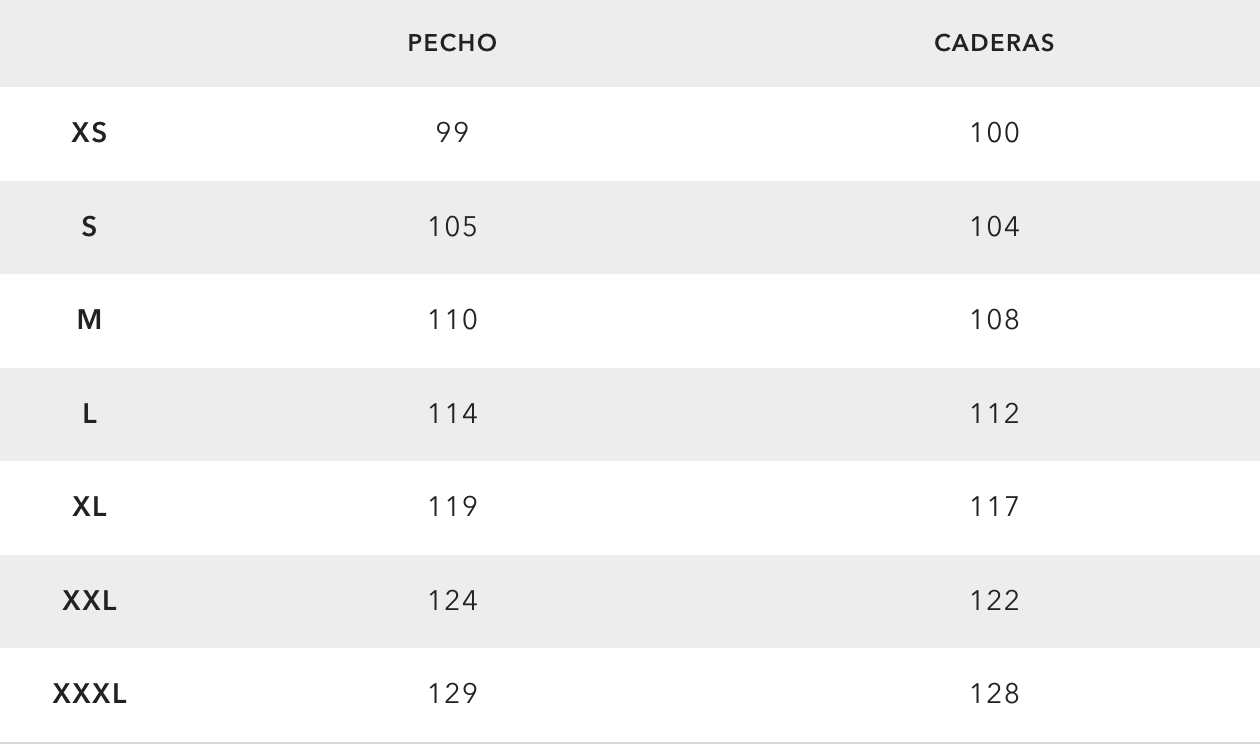Image resolution: width=1260 pixels, height=746 pixels.
Task: Click the XS caderas value 100
Action: click(x=994, y=133)
